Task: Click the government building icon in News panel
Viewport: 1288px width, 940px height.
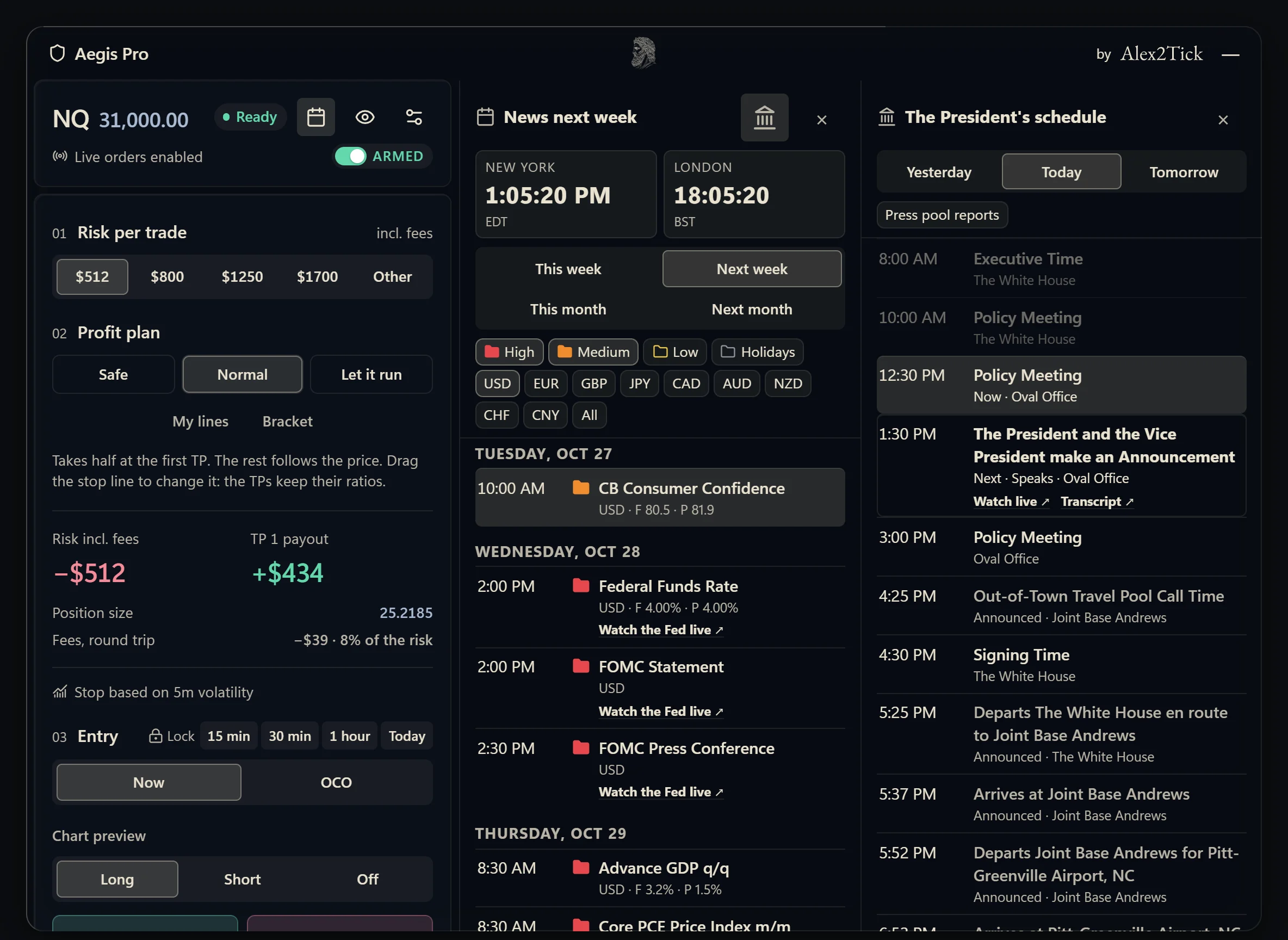Action: (x=764, y=118)
